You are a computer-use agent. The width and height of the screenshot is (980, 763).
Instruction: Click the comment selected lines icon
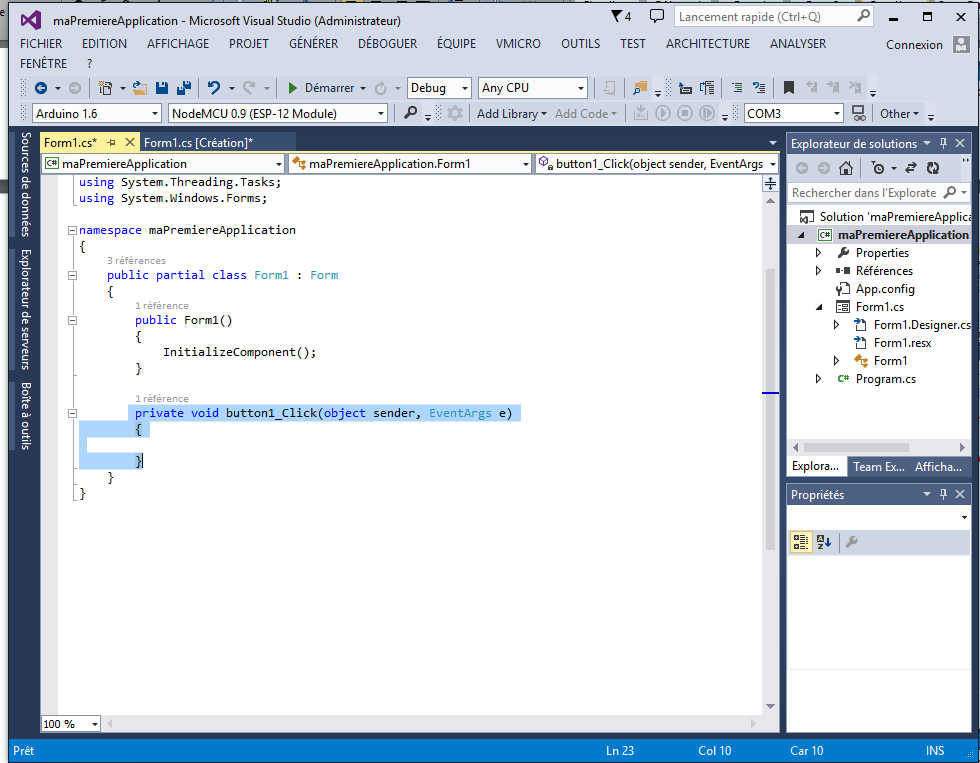(737, 88)
